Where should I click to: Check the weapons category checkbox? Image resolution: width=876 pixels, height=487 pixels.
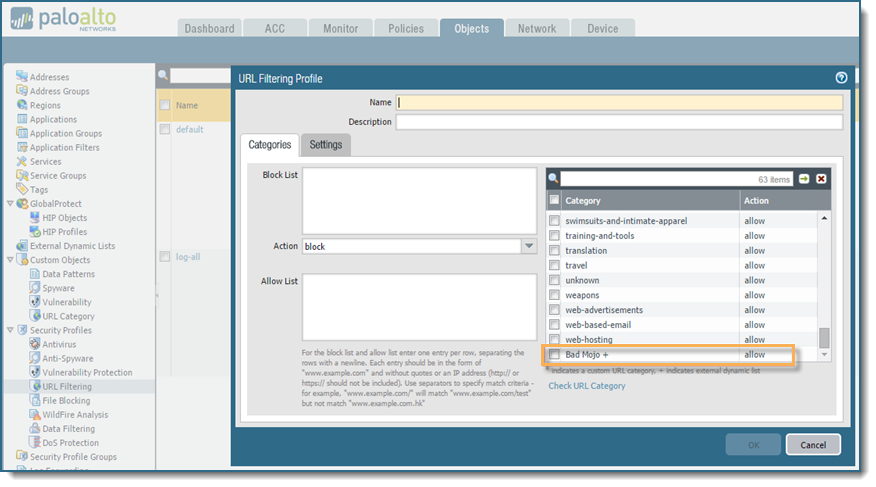pos(554,294)
